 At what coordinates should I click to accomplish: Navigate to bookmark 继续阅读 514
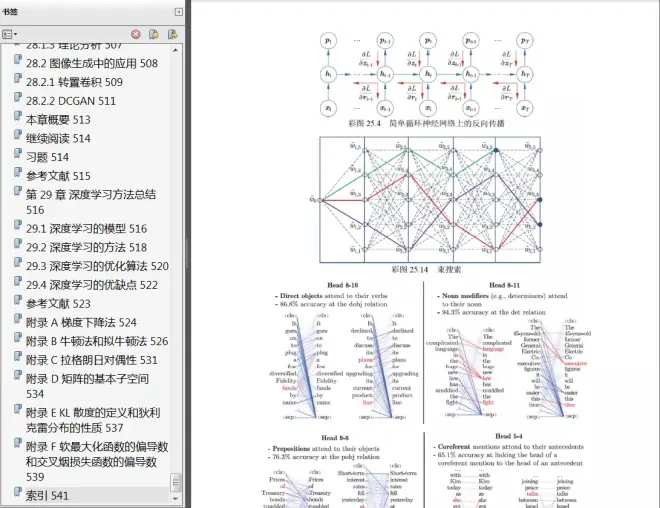click(58, 138)
